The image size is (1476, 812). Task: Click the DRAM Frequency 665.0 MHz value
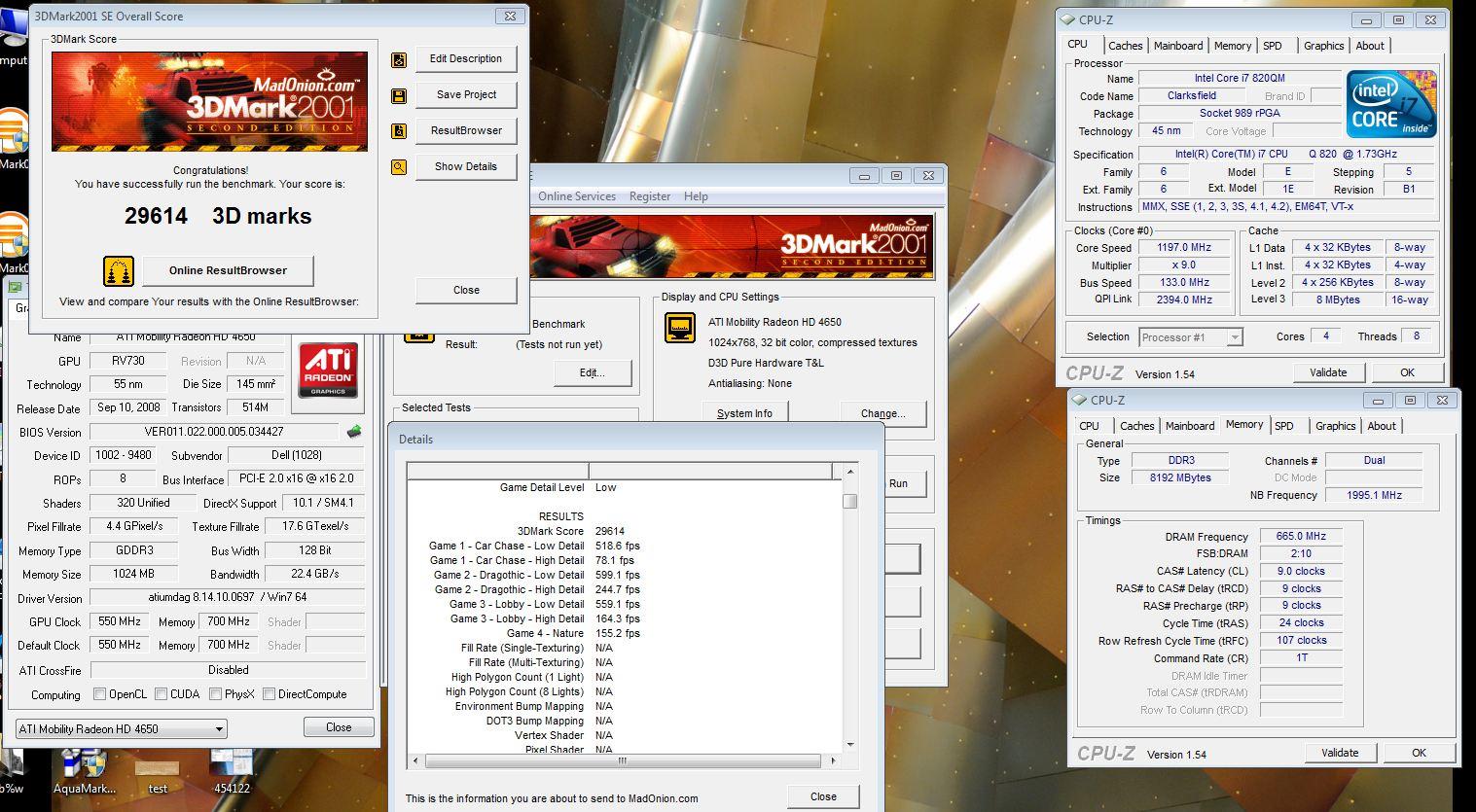pyautogui.click(x=1301, y=536)
